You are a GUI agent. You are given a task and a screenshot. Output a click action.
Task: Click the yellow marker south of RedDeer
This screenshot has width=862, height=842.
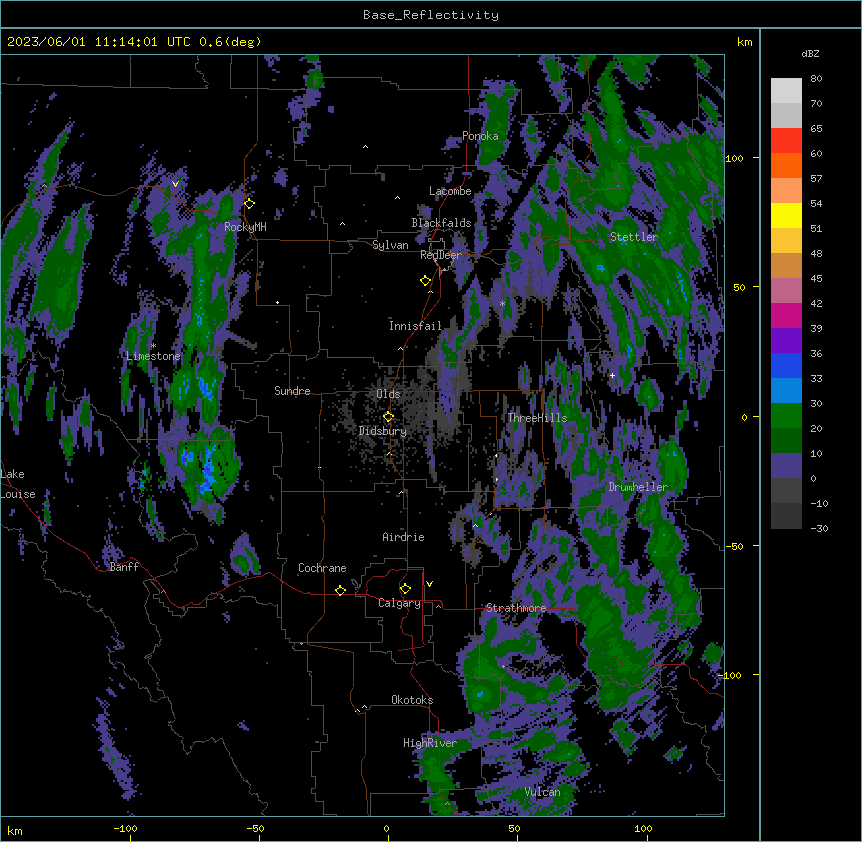(425, 281)
